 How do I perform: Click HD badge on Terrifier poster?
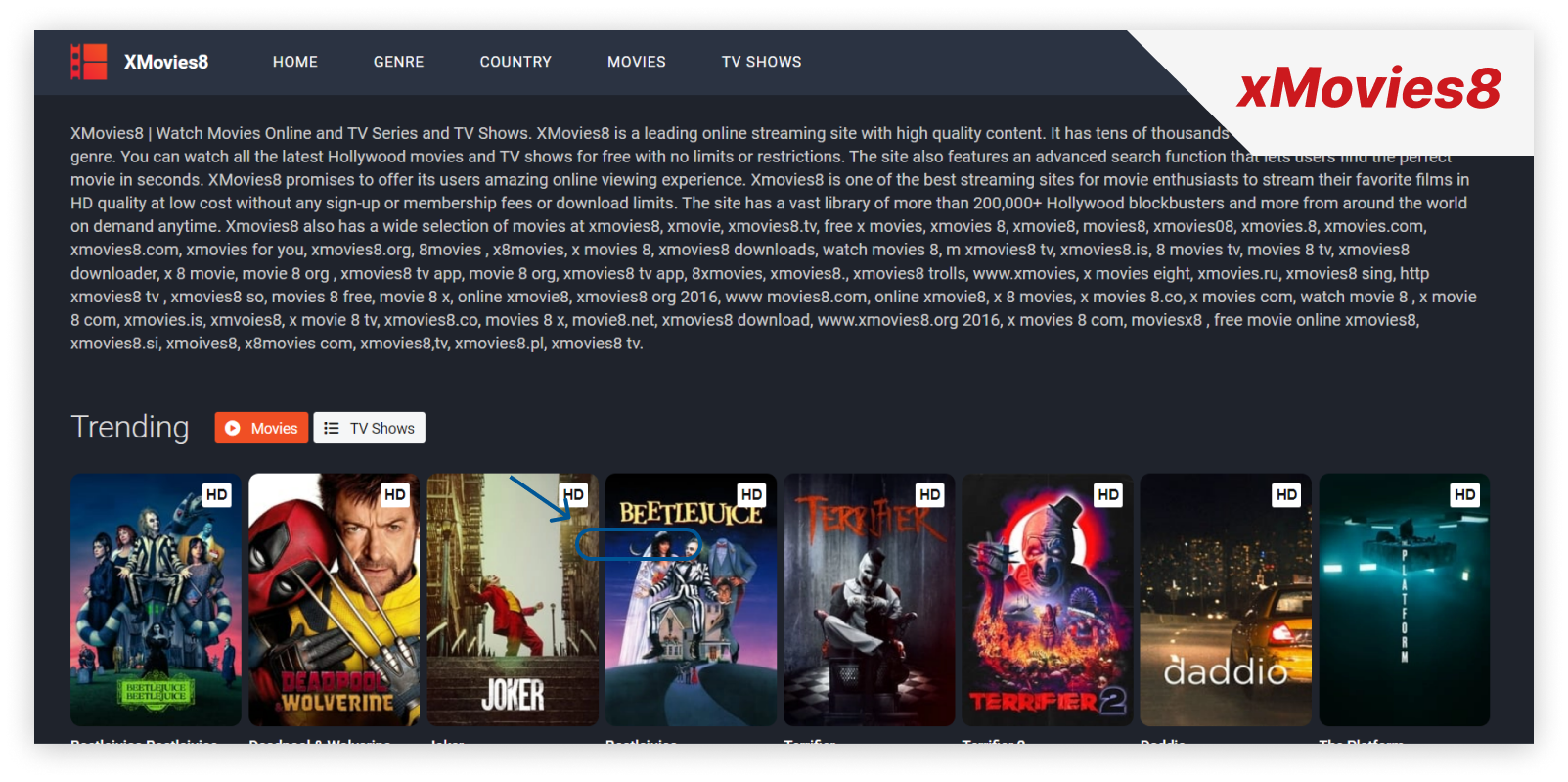pos(930,495)
